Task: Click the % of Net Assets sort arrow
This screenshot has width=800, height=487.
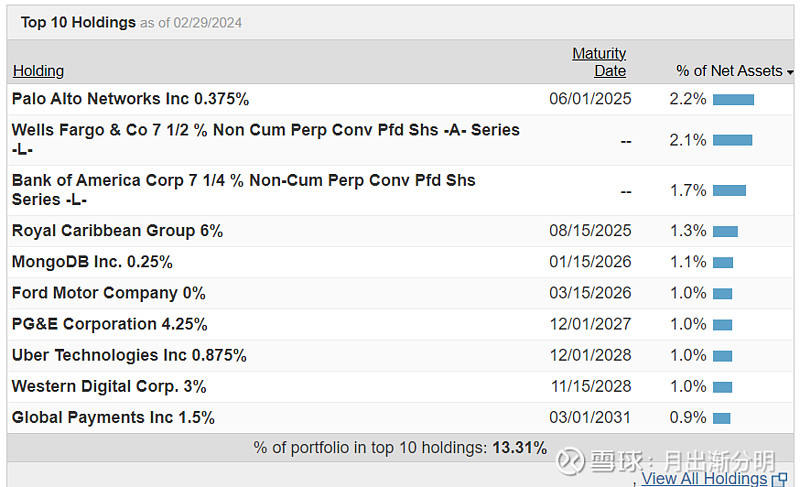Action: [790, 72]
